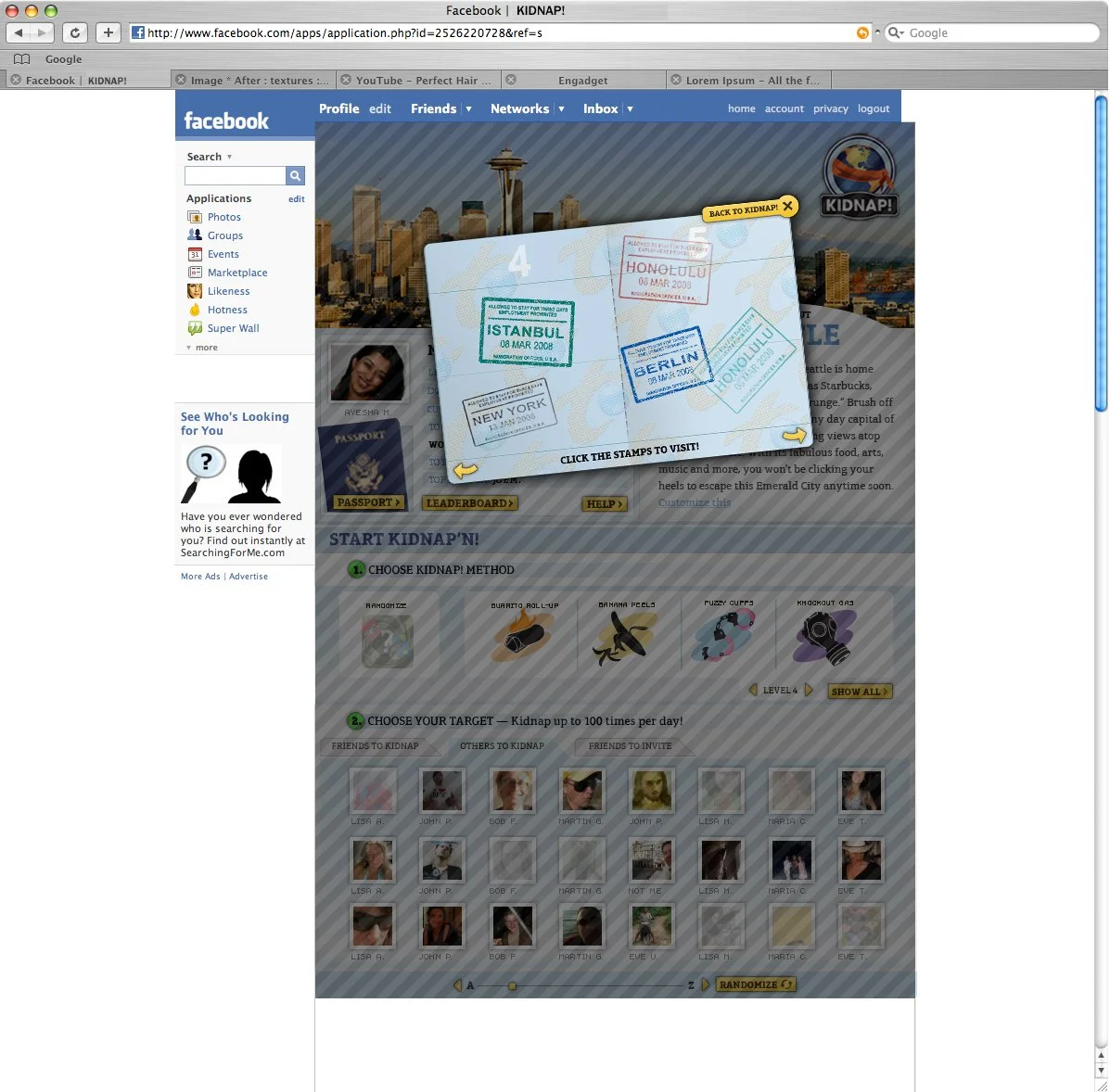Close the passport with the X button

coord(787,206)
